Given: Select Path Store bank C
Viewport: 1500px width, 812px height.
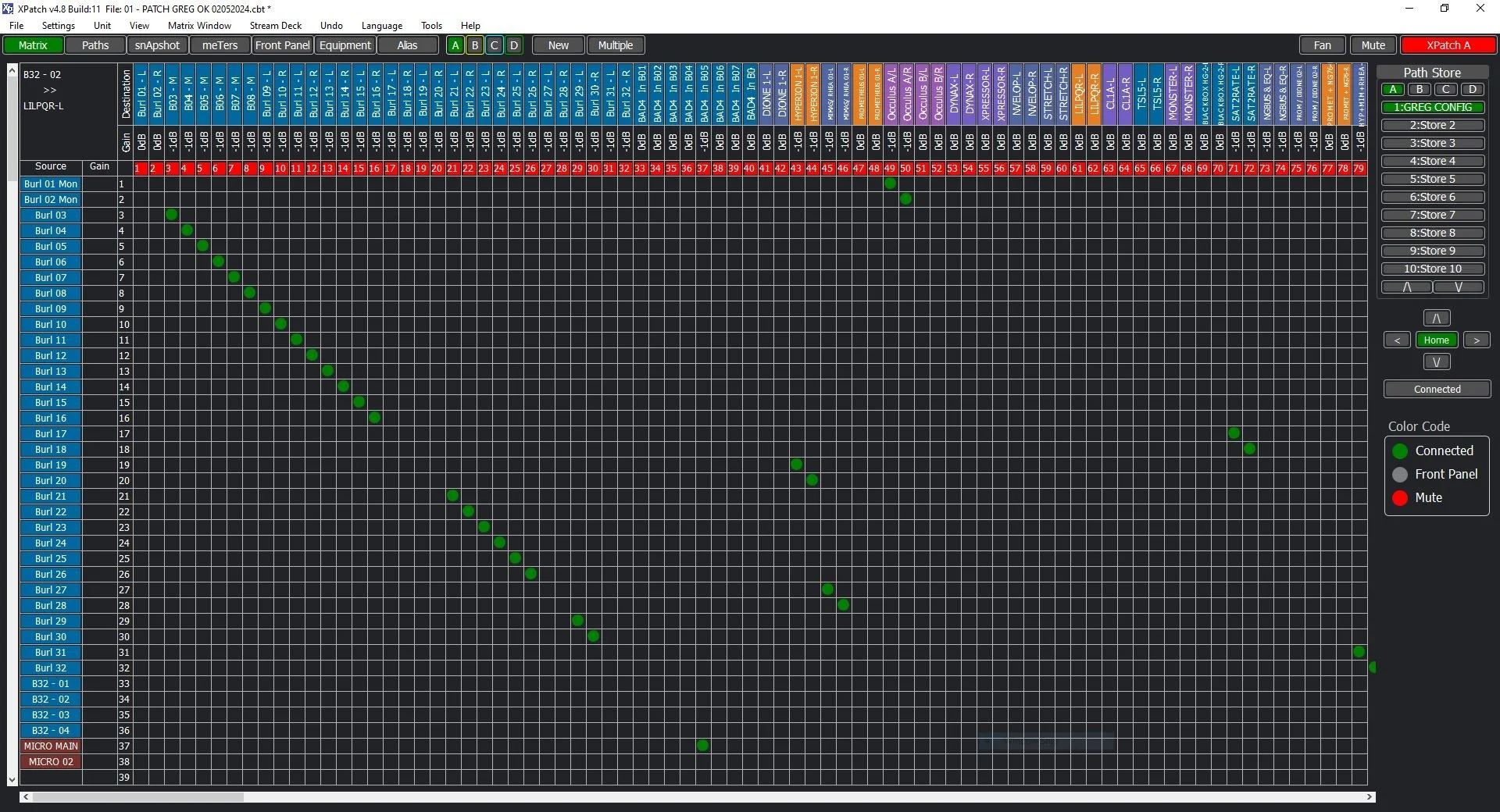Looking at the screenshot, I should [1445, 89].
